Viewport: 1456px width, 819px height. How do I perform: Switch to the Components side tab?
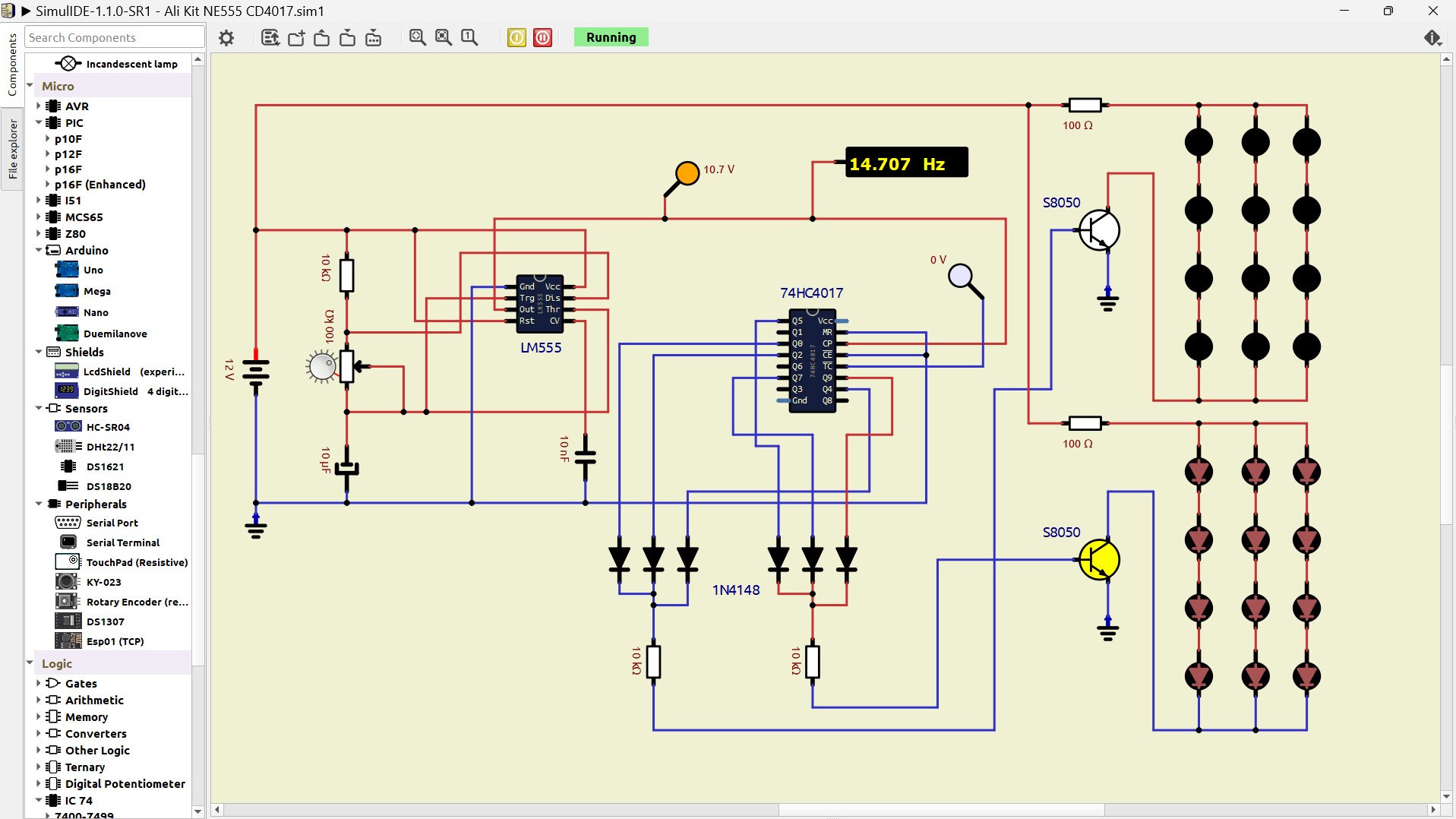click(12, 65)
